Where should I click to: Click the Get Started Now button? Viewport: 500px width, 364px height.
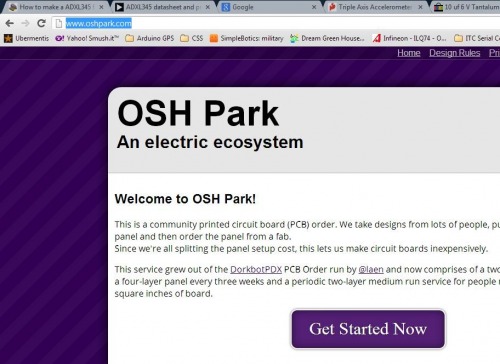(x=368, y=329)
